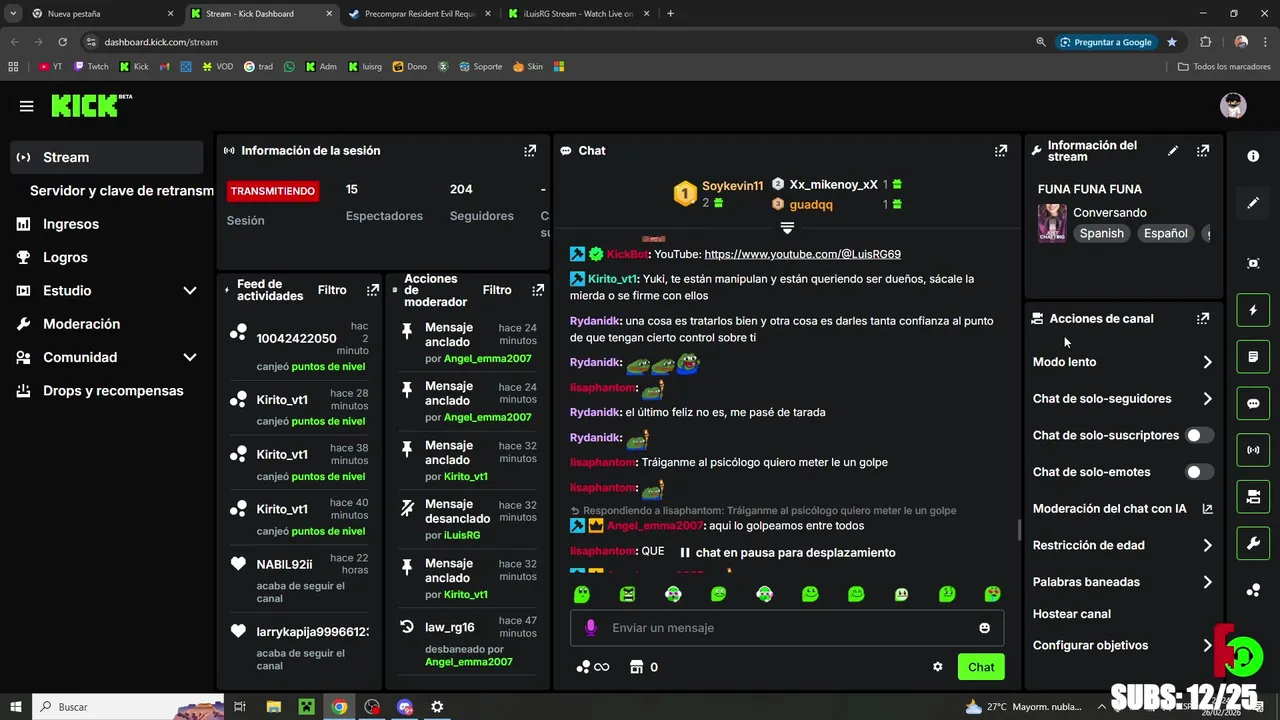Image resolution: width=1280 pixels, height=720 pixels.
Task: Open Restricción de edad options chevron
Action: [1207, 546]
